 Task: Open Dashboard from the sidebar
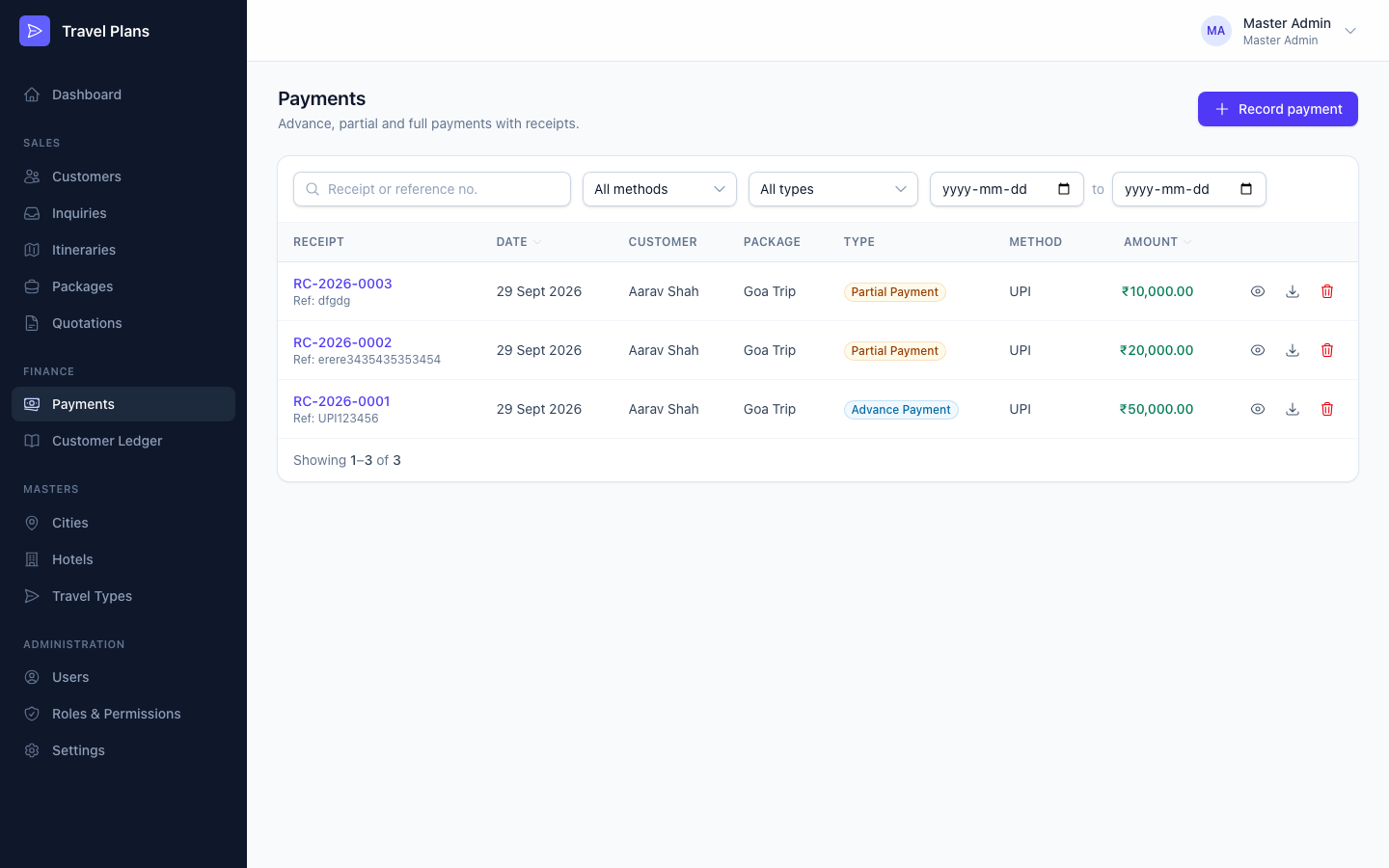[x=123, y=95]
